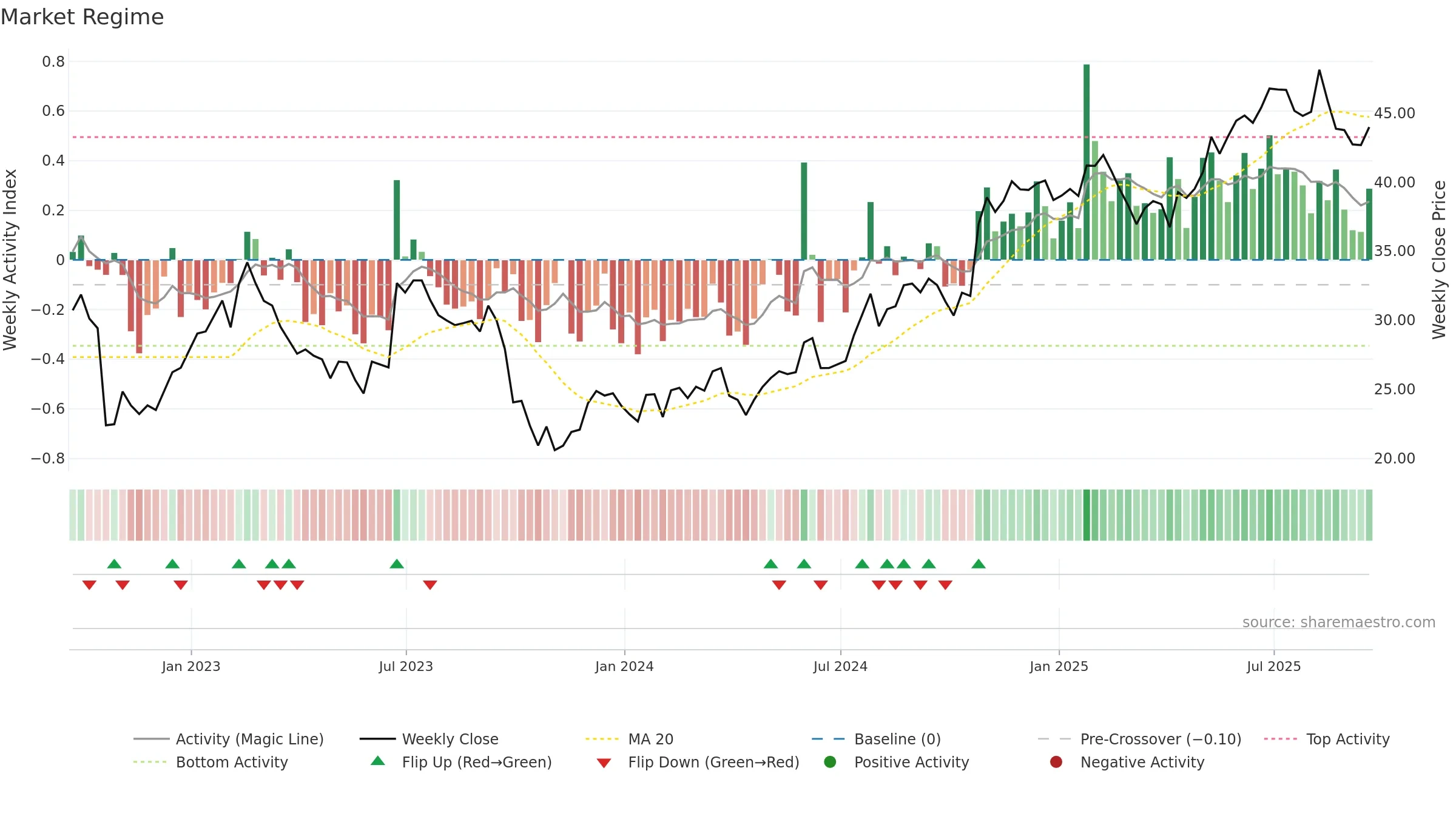Screen dimensions: 1456x819
Task: Click the Jan 2025 axis label
Action: 1059,666
